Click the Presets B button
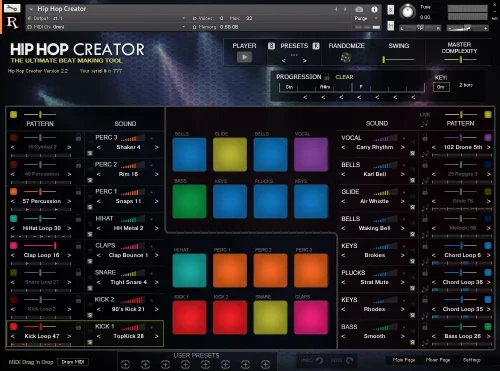 click(x=271, y=46)
